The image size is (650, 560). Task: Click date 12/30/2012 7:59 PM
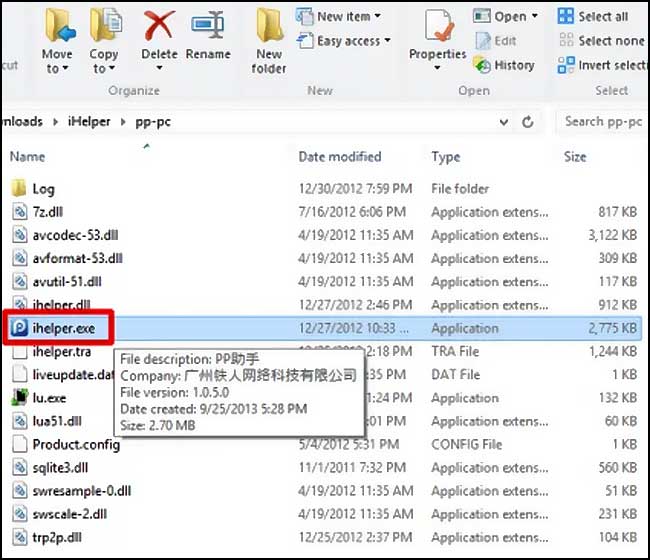pyautogui.click(x=355, y=189)
